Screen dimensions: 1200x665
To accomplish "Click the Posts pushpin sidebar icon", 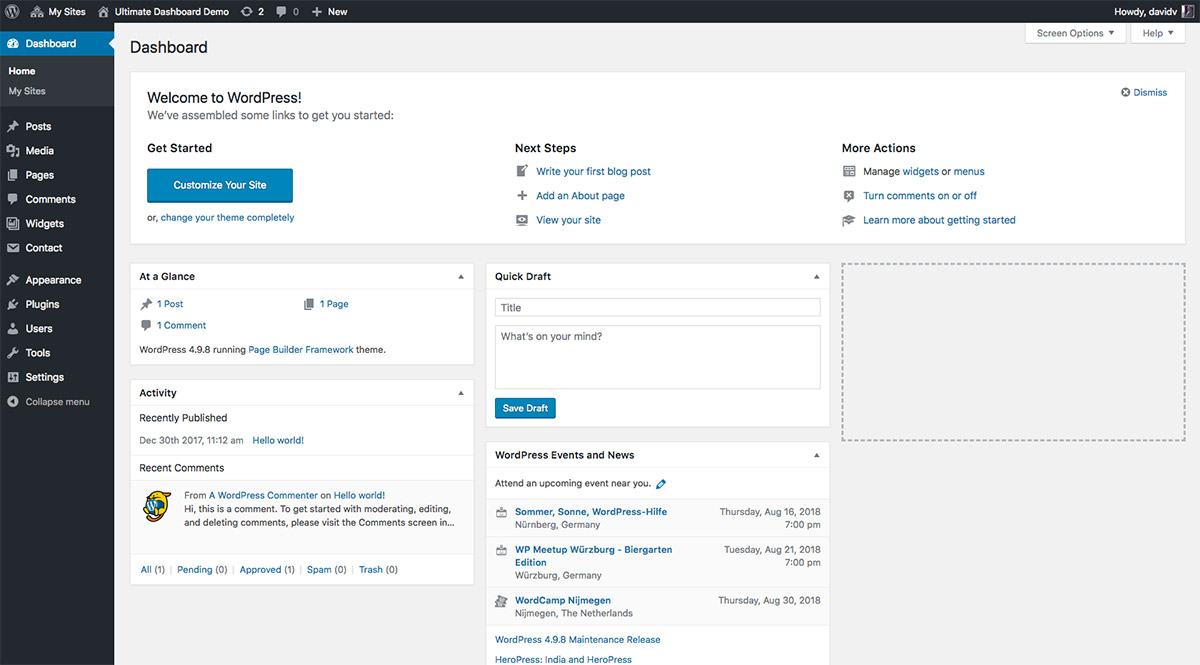I will [x=13, y=127].
